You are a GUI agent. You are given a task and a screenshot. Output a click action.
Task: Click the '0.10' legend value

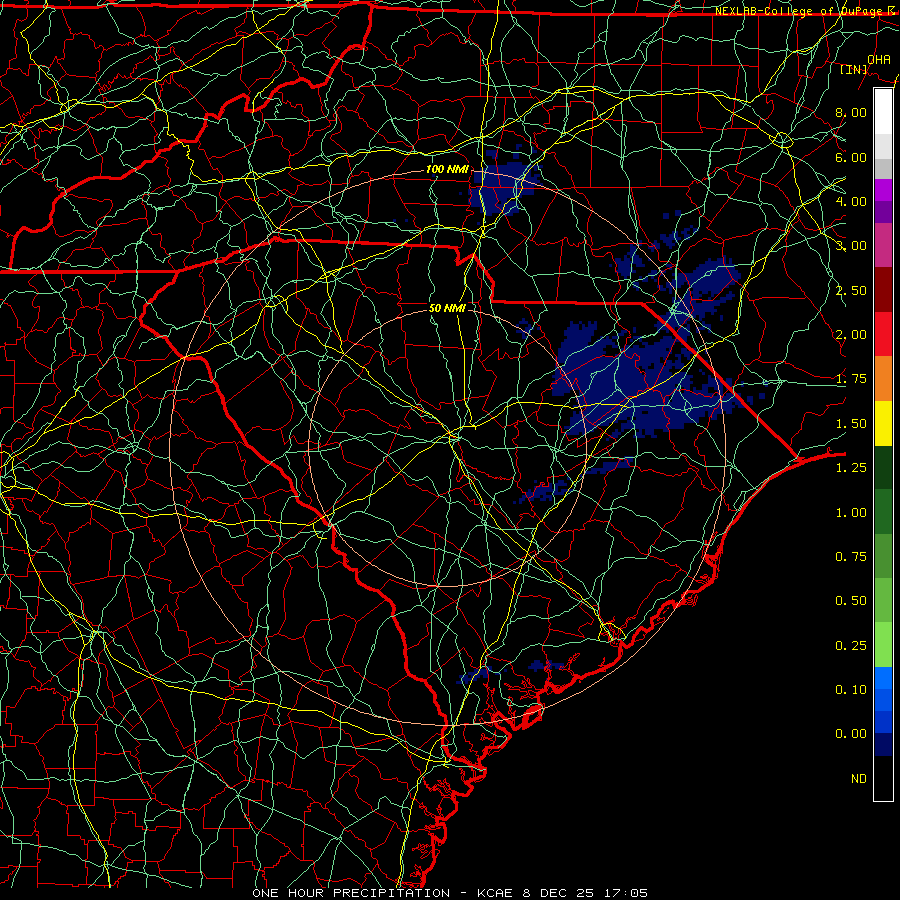click(851, 690)
